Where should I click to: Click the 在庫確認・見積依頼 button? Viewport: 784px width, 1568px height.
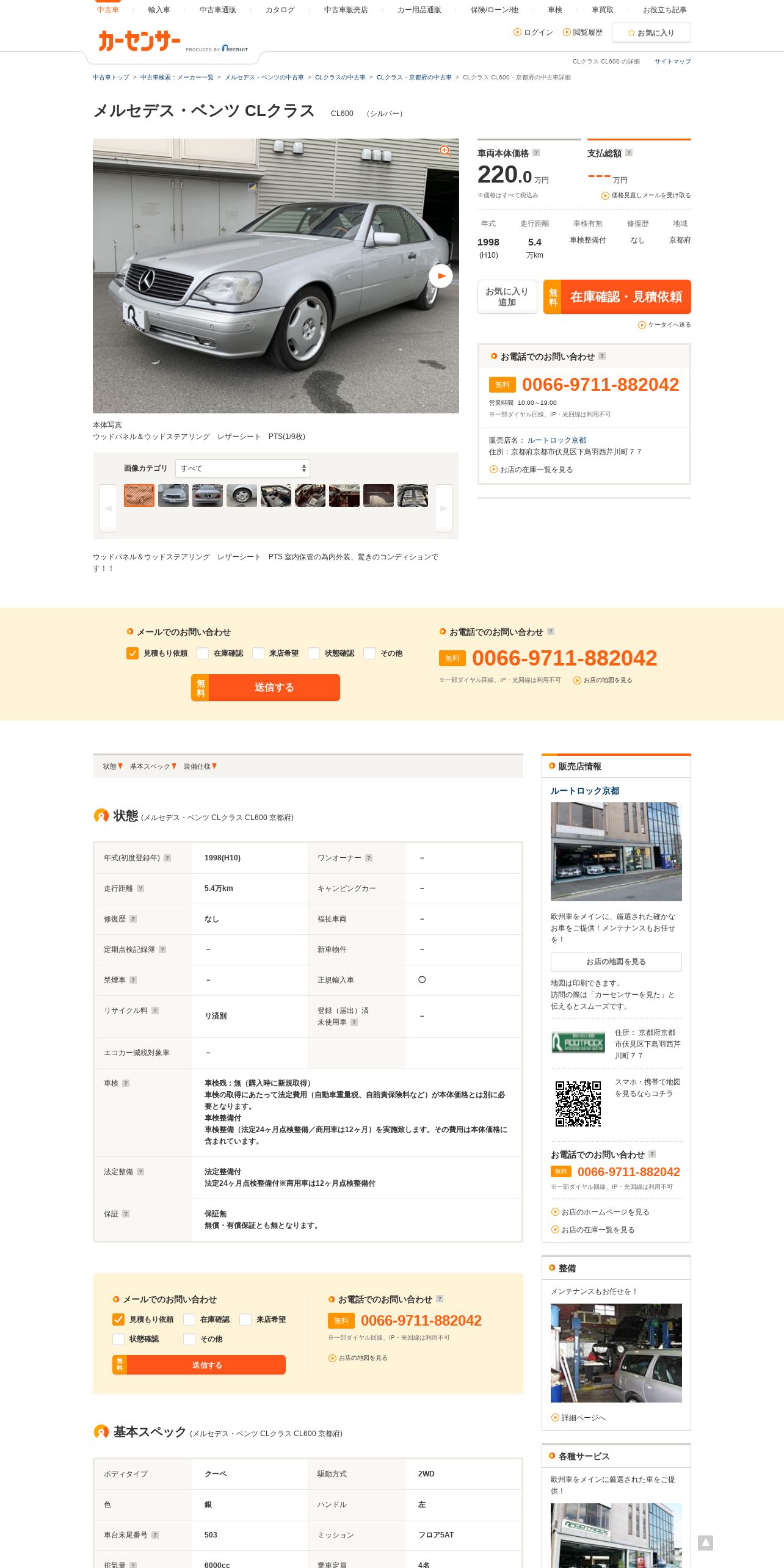coord(617,297)
